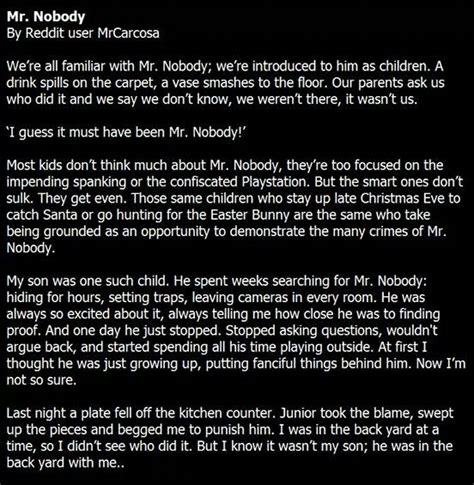Click the username MrCarcosa in byline
Viewport: 474px width, 485px height.
pos(128,33)
